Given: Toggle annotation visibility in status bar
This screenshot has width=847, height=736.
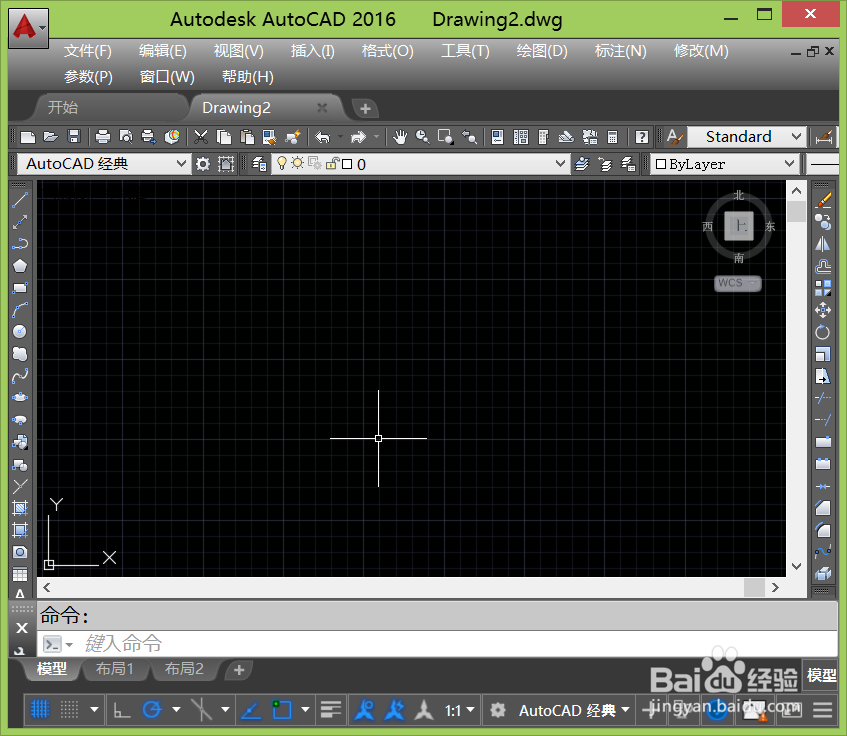Looking at the screenshot, I should point(365,709).
